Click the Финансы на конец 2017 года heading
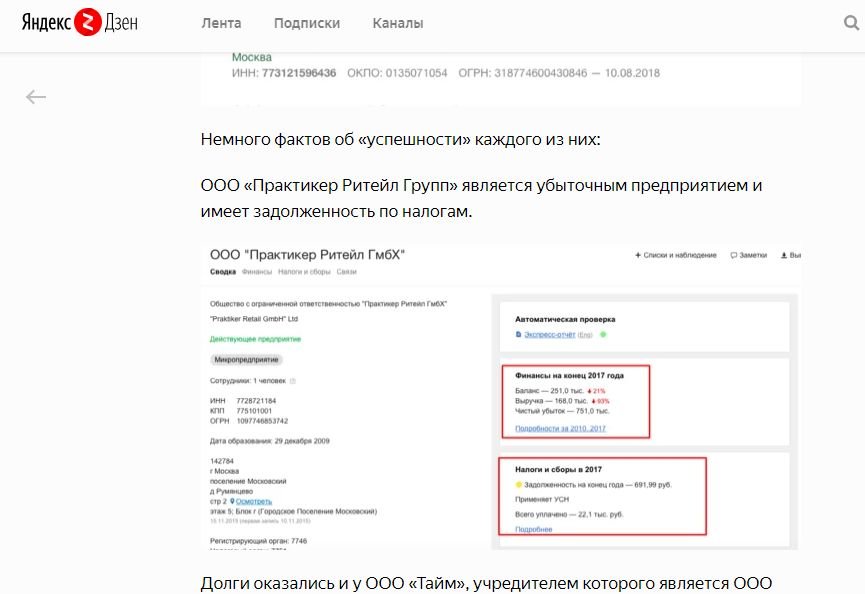This screenshot has height=594, width=865. click(x=569, y=376)
